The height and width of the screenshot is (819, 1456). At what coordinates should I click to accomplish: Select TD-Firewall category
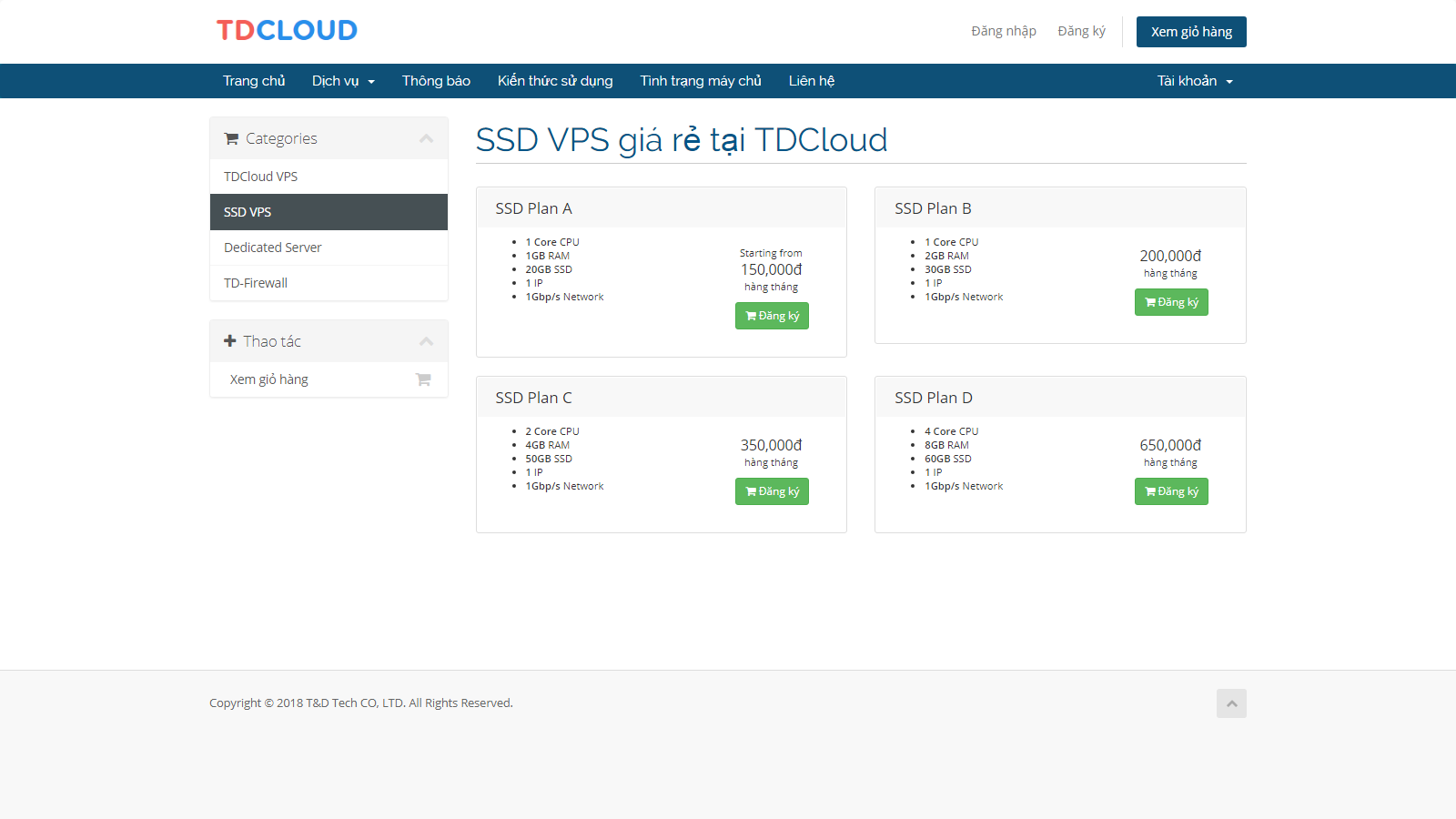click(329, 283)
